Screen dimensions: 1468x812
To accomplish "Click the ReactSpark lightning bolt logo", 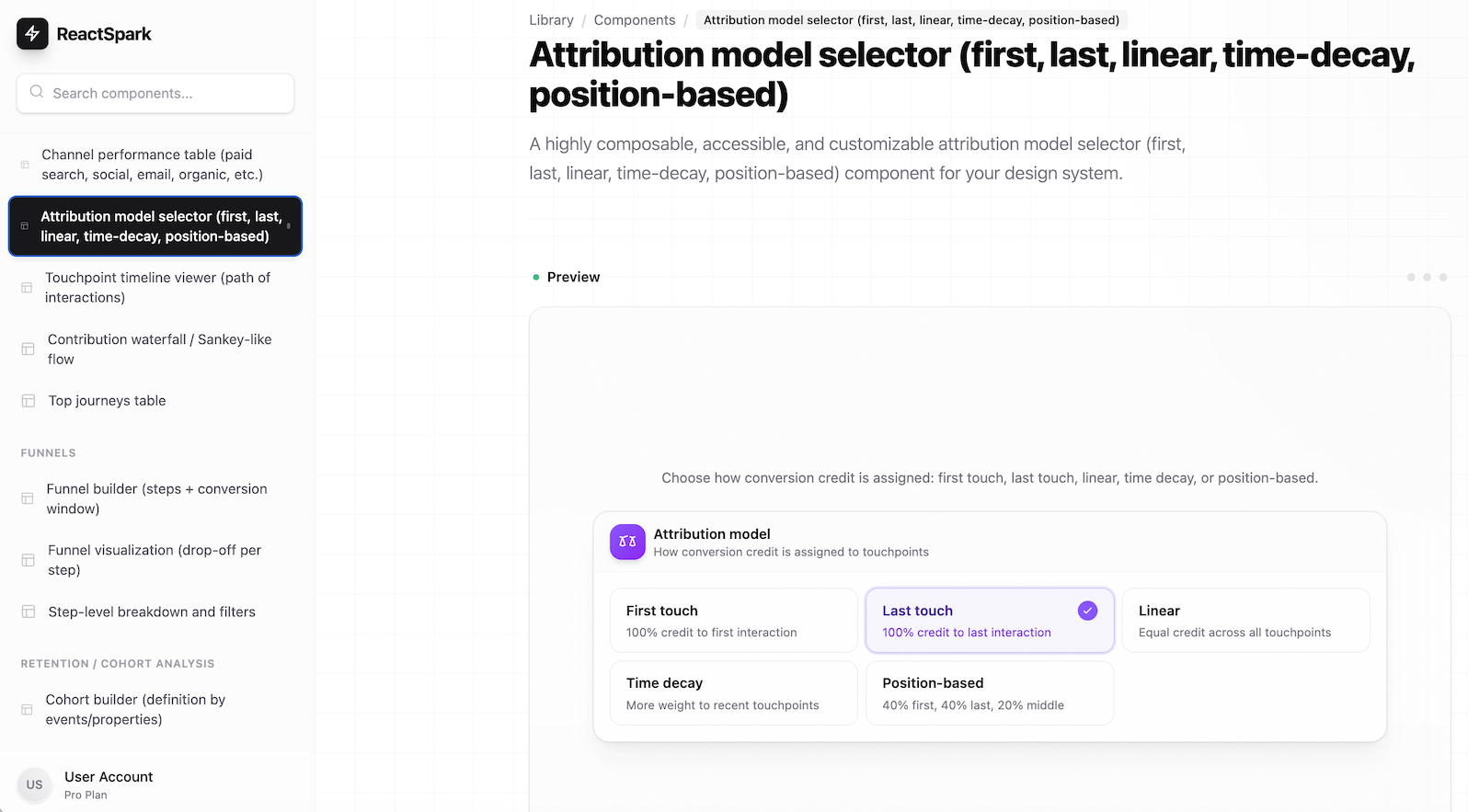I will pyautogui.click(x=32, y=34).
